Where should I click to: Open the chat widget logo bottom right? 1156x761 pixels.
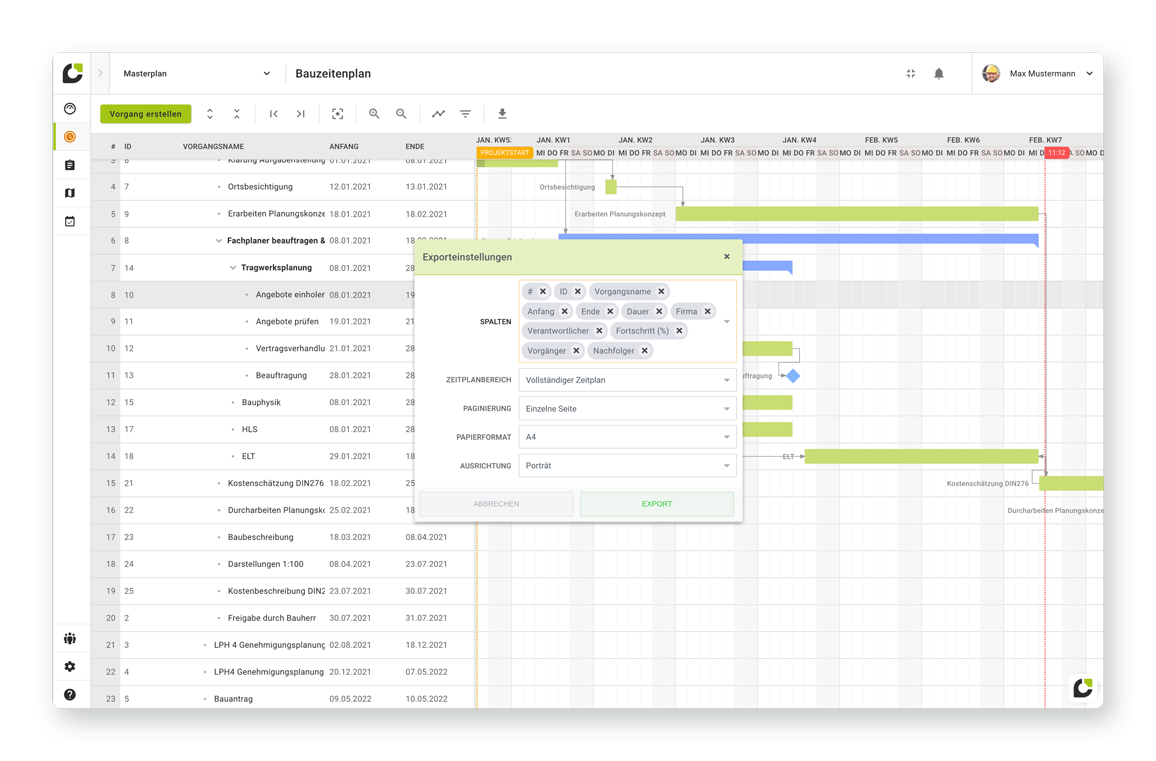pyautogui.click(x=1083, y=688)
